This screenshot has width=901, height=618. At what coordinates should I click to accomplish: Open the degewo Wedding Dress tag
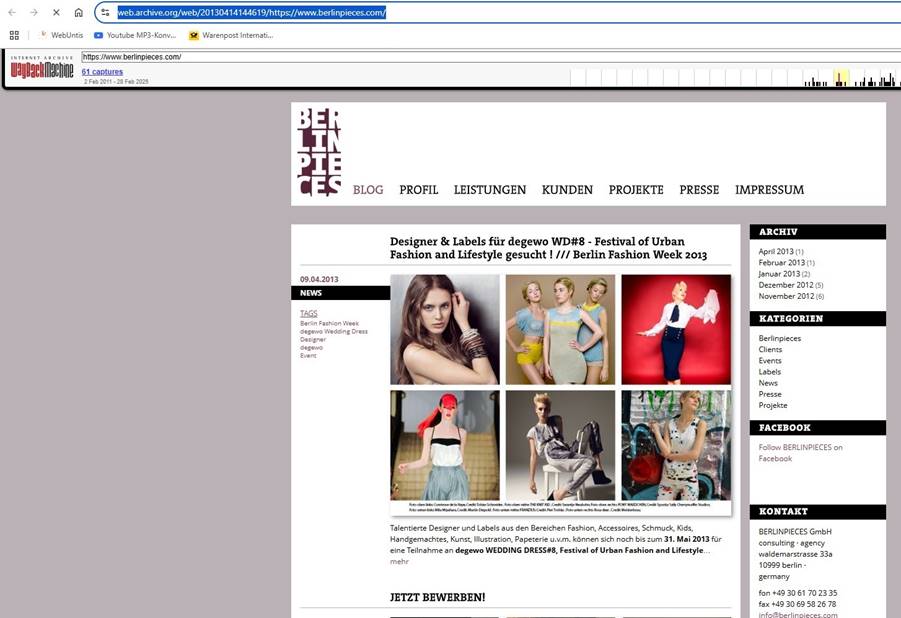tap(334, 331)
